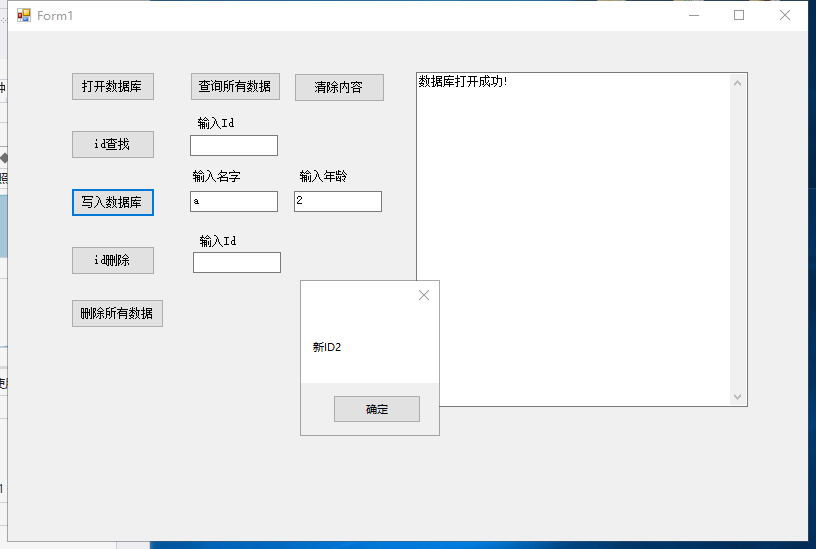Close the message dialog with the X

click(x=423, y=295)
